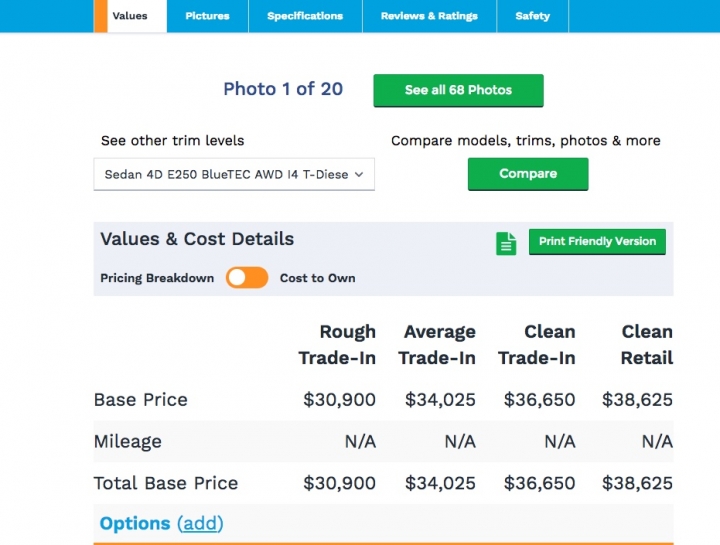The height and width of the screenshot is (545, 720).
Task: Open the Print Friendly Version
Action: tap(597, 242)
